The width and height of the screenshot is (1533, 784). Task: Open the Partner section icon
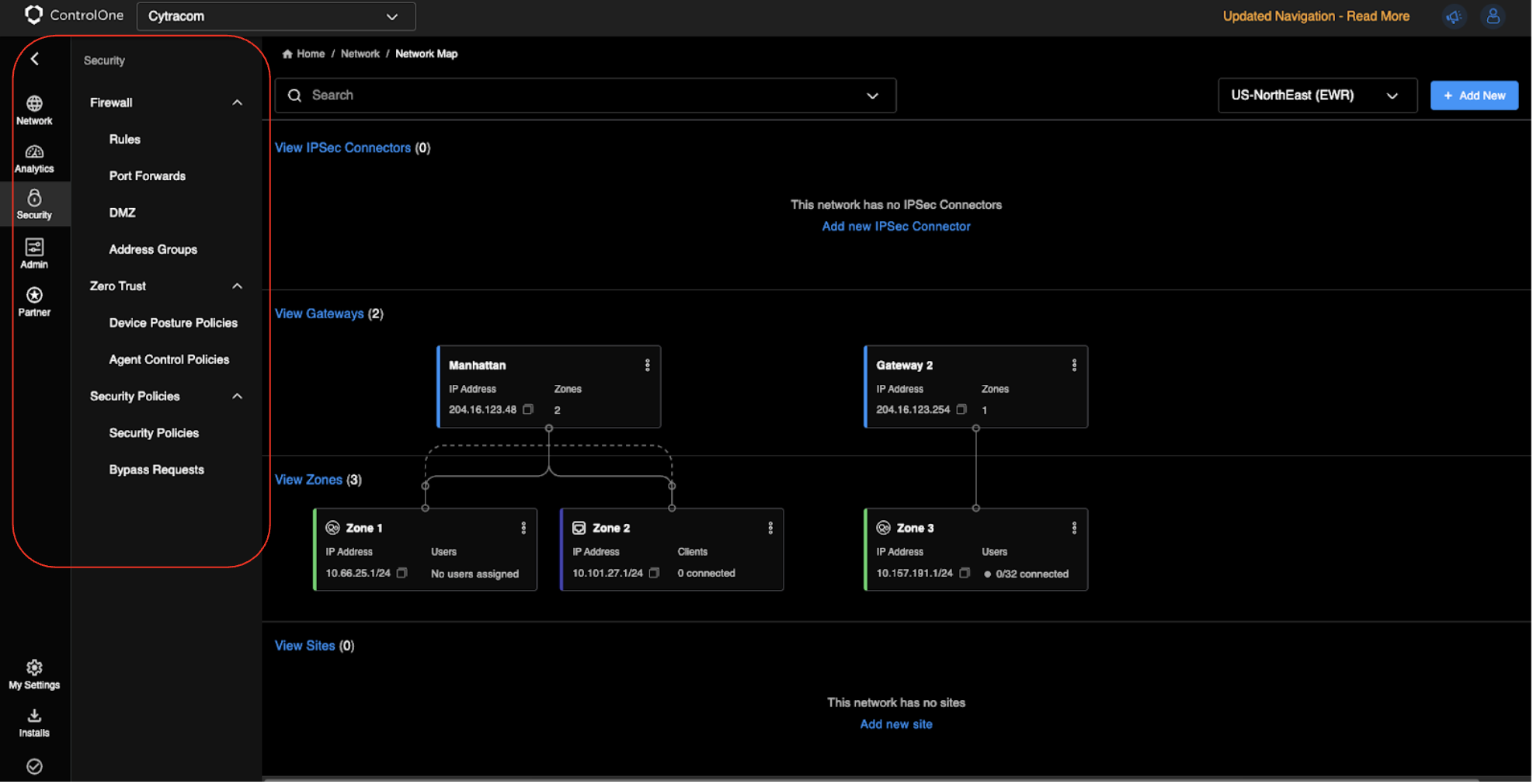[34, 301]
